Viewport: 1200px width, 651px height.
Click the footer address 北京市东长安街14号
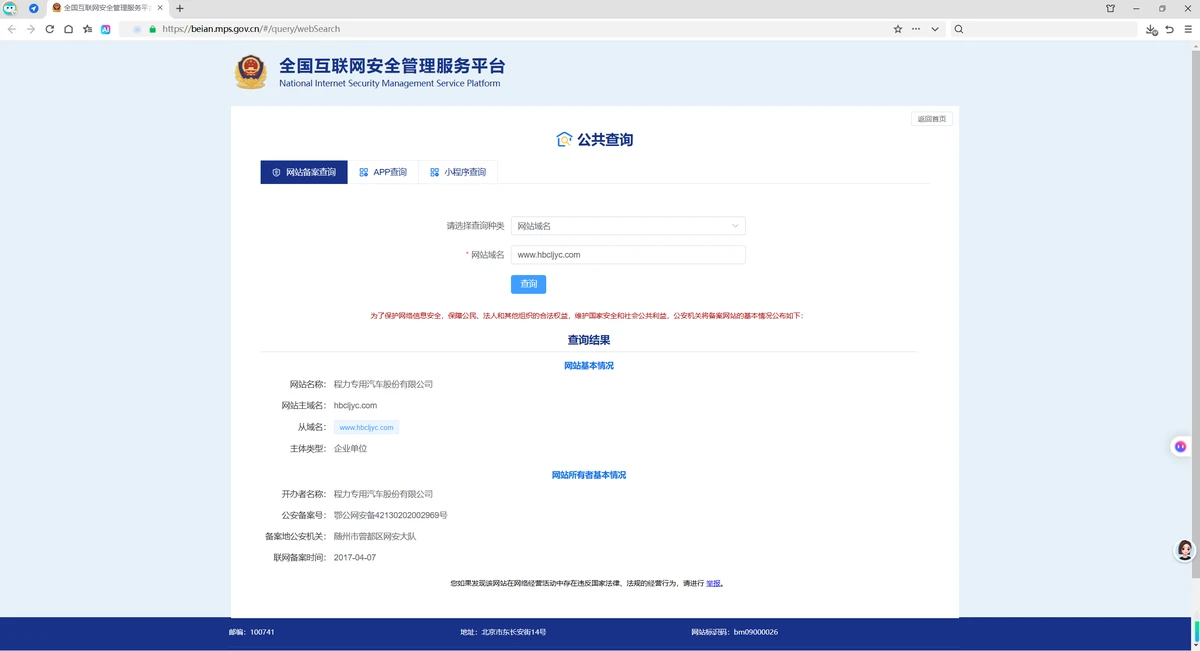coord(514,632)
